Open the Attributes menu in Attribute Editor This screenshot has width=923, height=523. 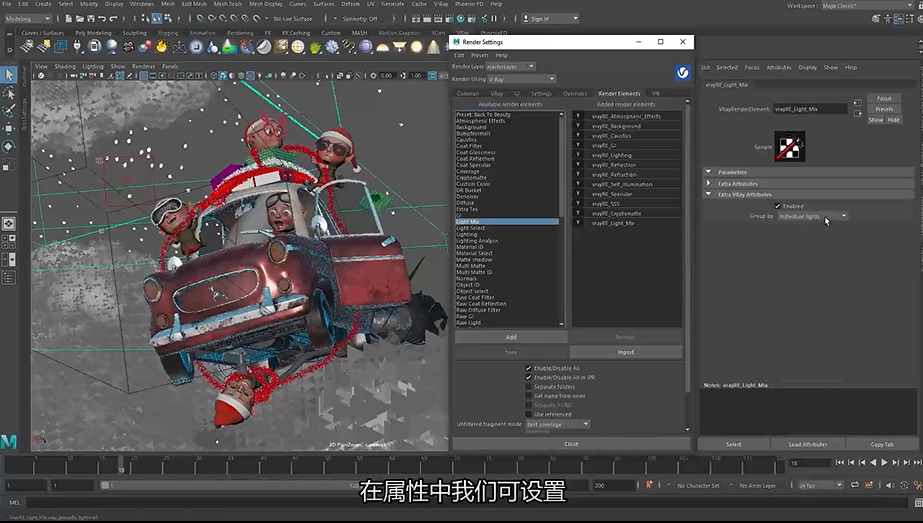[779, 67]
